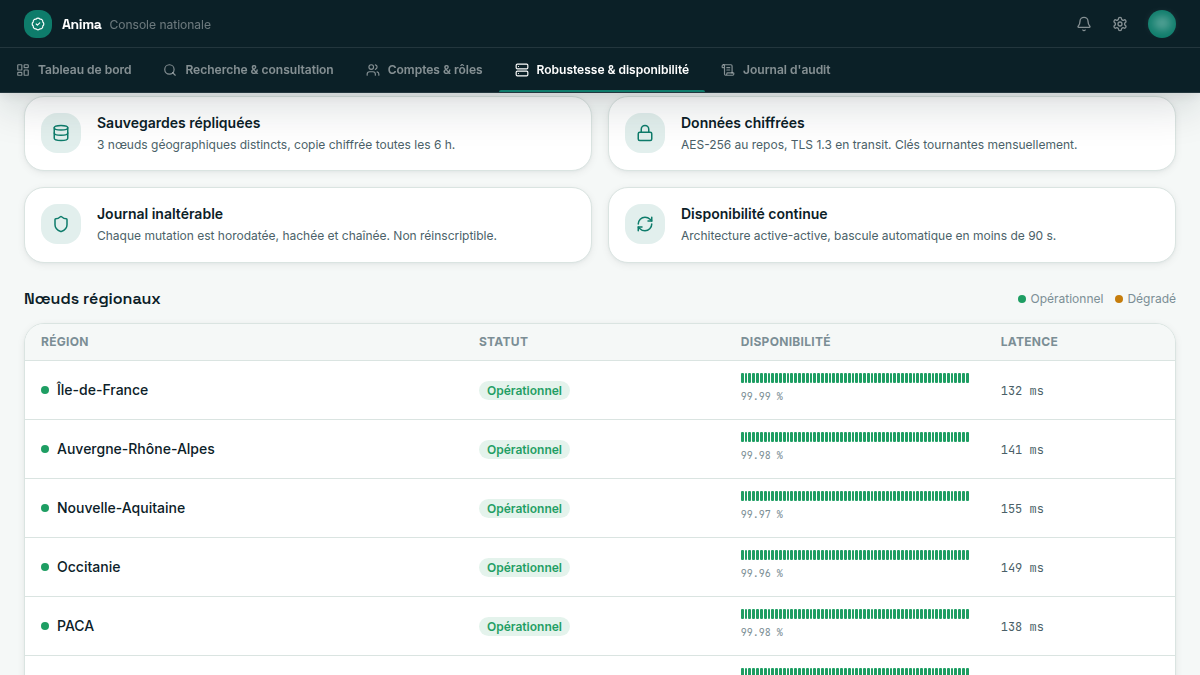Click the Tableau de bord grid icon
The image size is (1200, 675).
pyautogui.click(x=23, y=70)
